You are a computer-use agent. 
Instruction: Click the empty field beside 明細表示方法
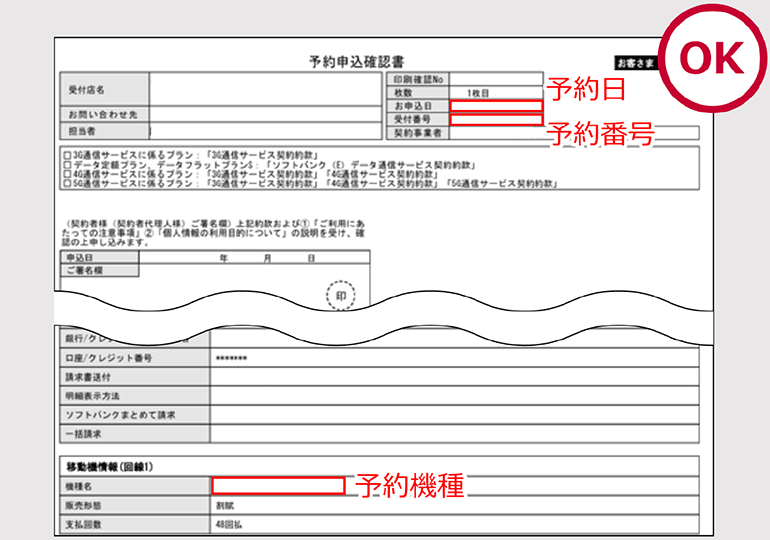click(x=454, y=396)
